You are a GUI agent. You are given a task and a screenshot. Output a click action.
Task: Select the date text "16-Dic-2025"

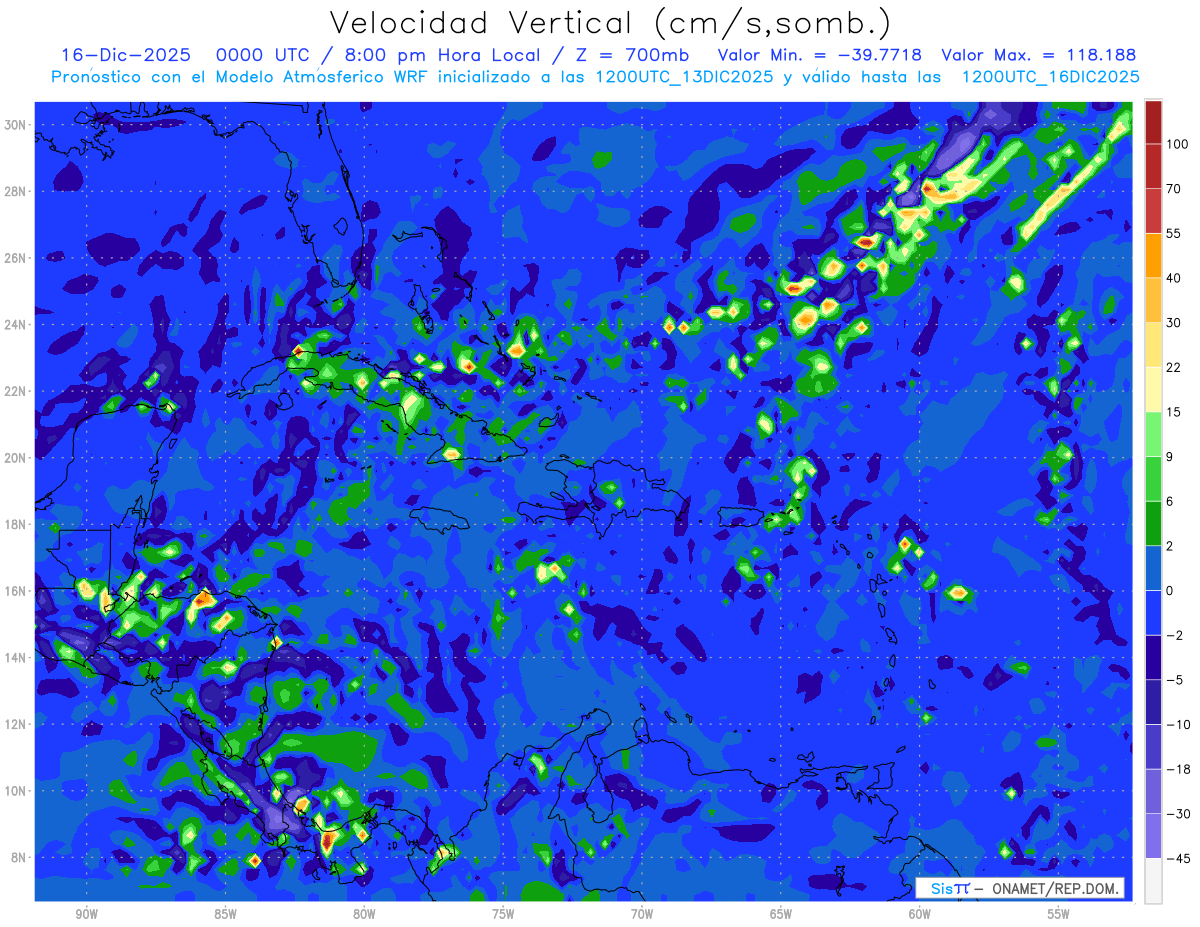coord(125,55)
